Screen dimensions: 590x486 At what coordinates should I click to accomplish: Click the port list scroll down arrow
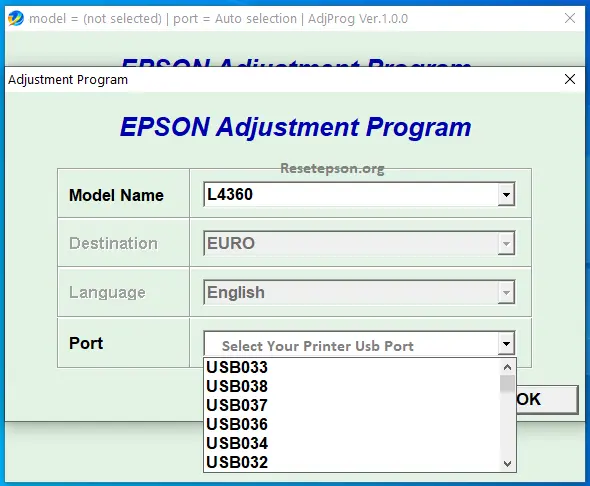(507, 463)
